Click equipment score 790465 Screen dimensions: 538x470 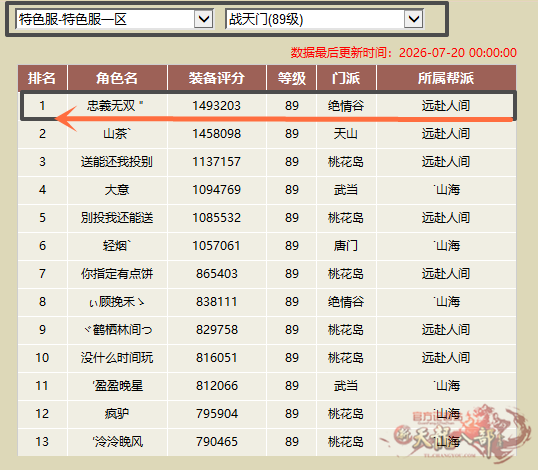(x=217, y=442)
